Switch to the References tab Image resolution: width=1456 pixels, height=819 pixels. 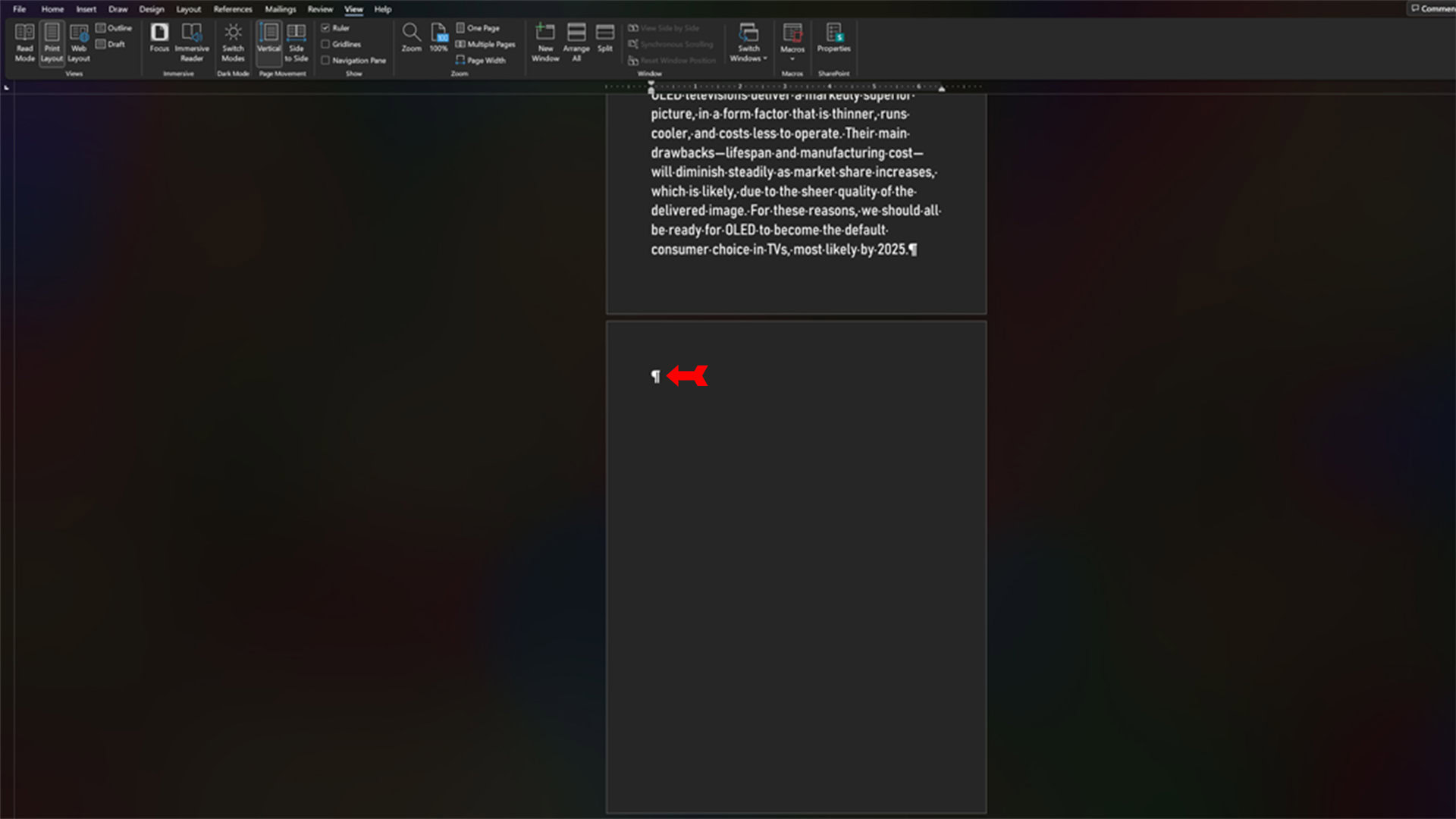[x=233, y=9]
